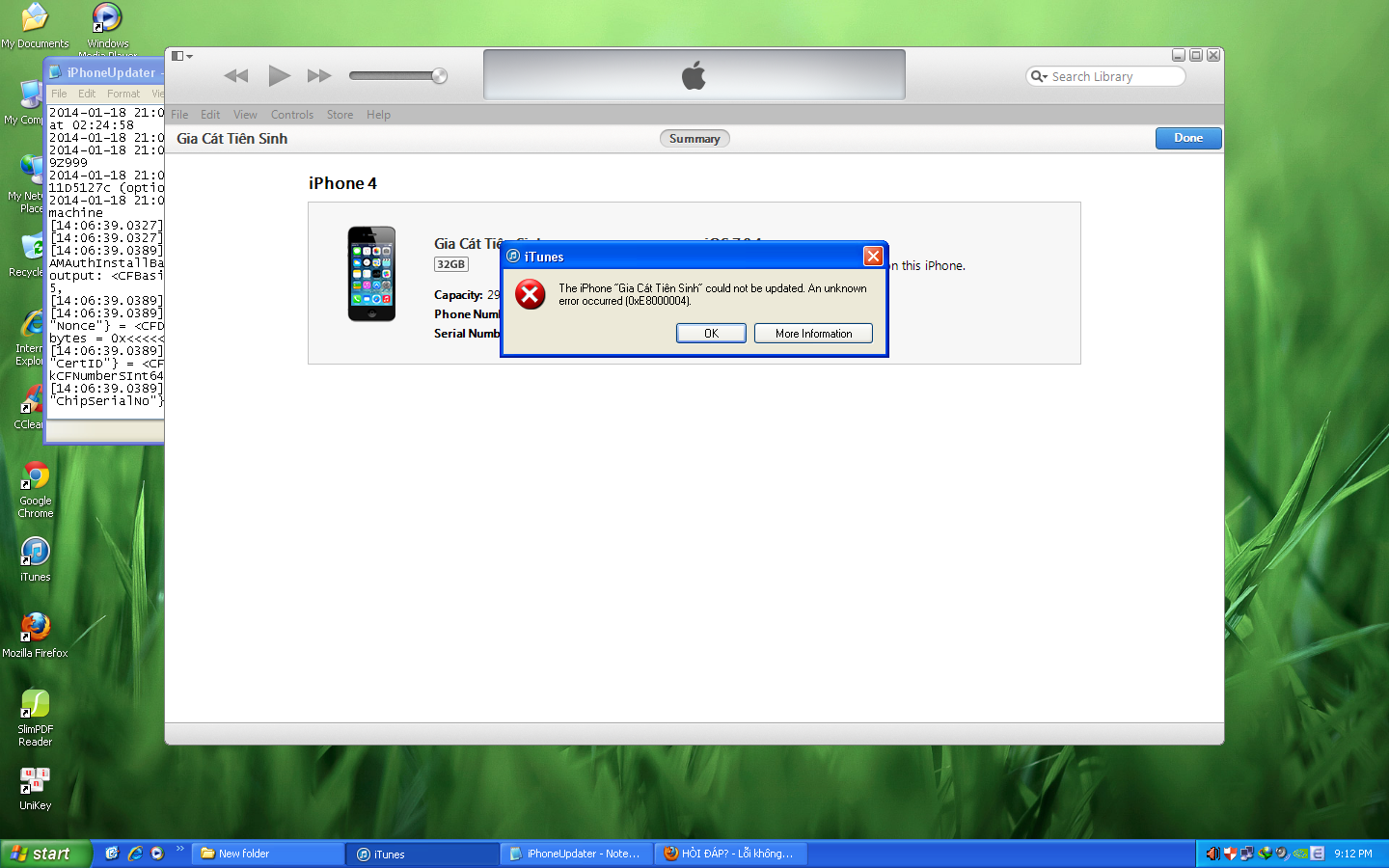
Task: Click the Rewind button in iTunes
Action: click(x=236, y=75)
